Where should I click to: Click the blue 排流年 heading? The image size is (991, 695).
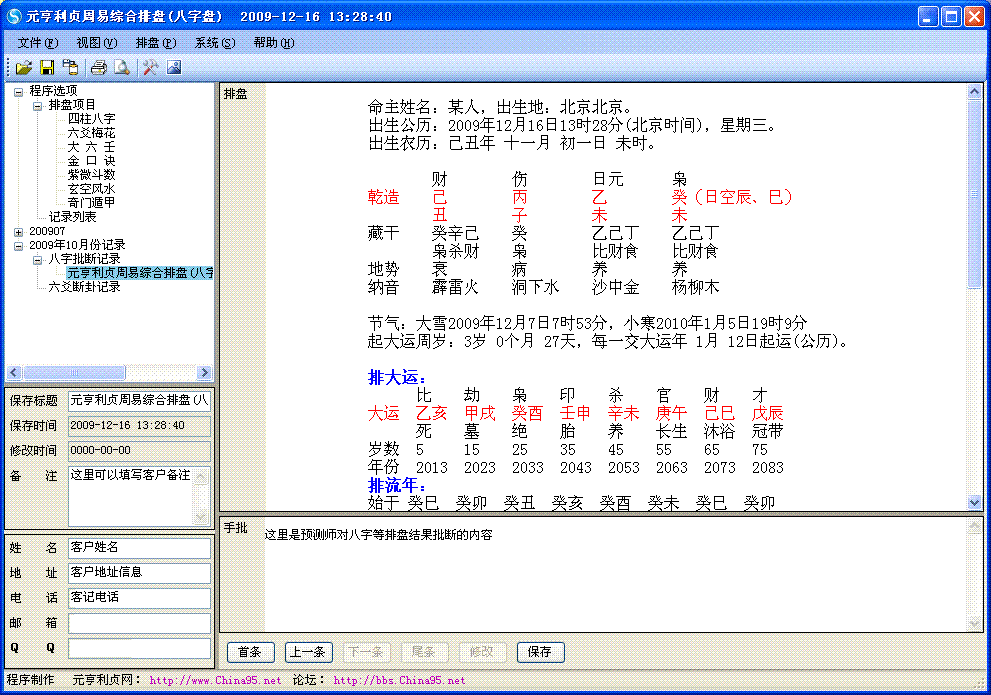pos(397,485)
